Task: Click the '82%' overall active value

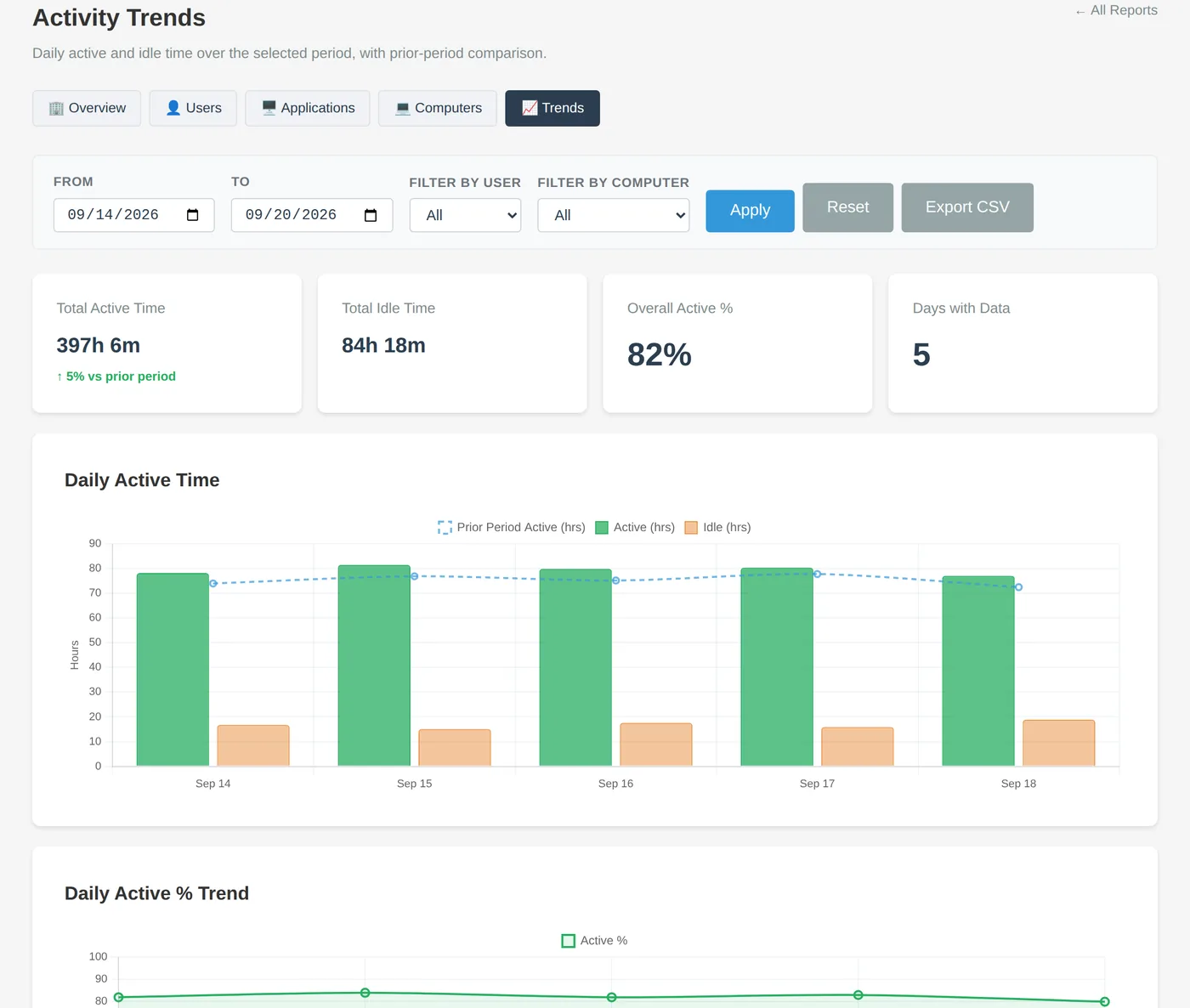Action: click(660, 354)
